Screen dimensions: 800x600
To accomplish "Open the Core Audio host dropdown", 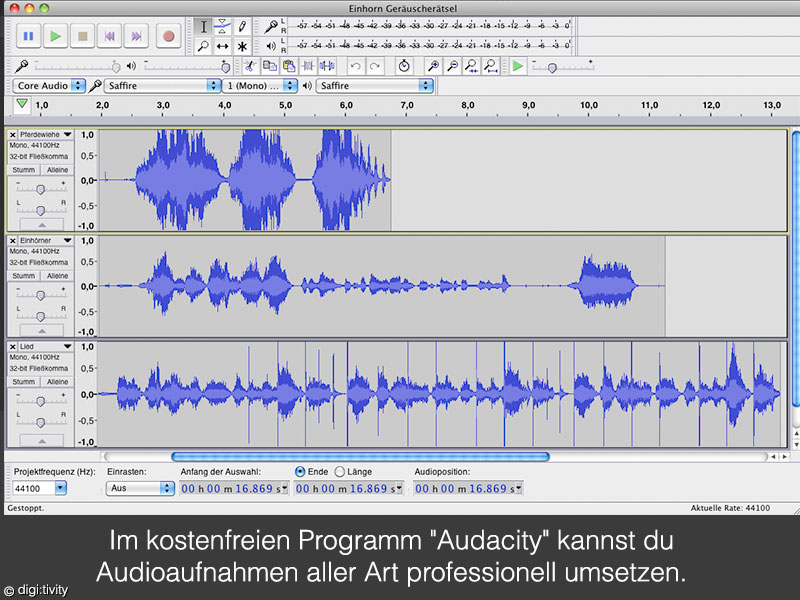I will [x=49, y=86].
